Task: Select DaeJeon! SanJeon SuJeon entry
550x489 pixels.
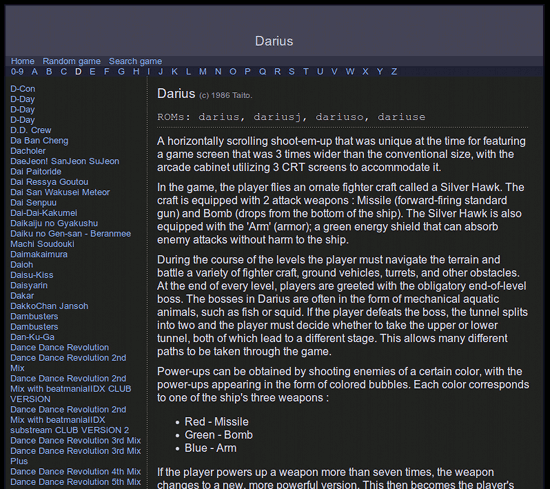Action: coord(65,161)
